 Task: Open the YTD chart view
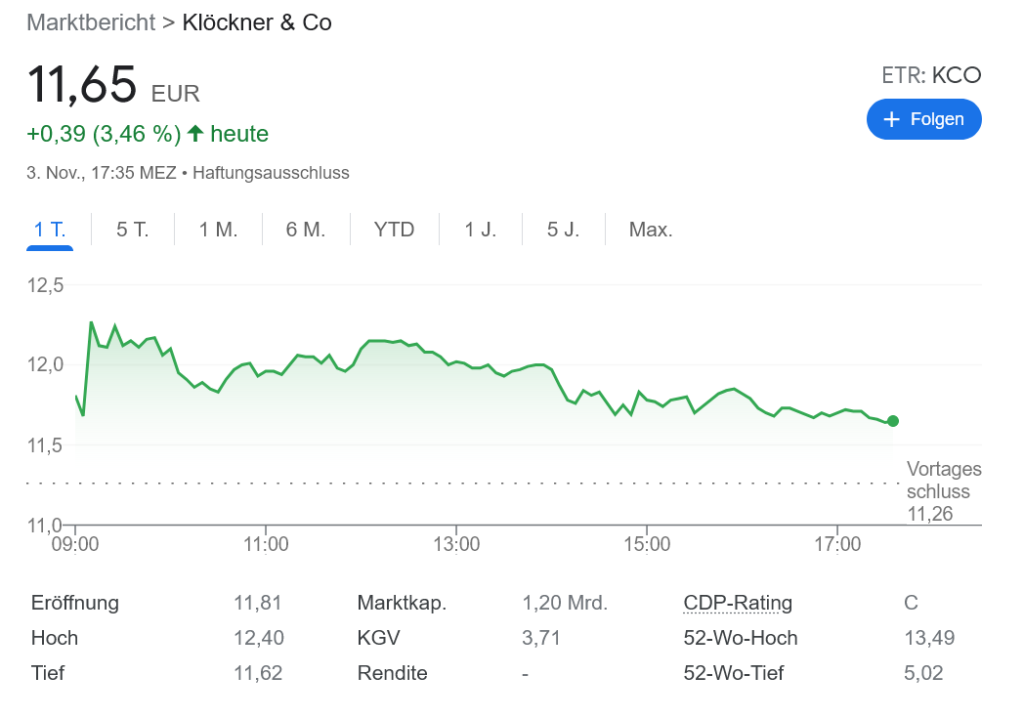pyautogui.click(x=394, y=229)
